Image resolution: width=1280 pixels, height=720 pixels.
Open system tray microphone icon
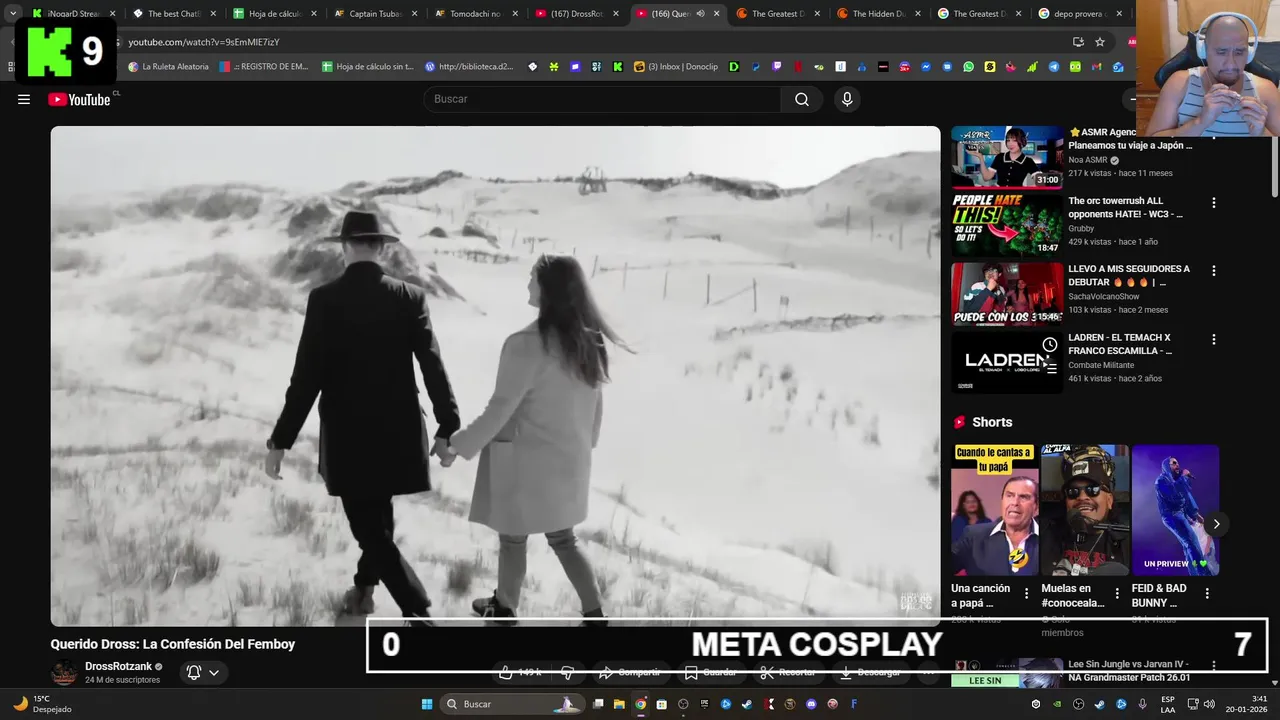click(x=1142, y=704)
